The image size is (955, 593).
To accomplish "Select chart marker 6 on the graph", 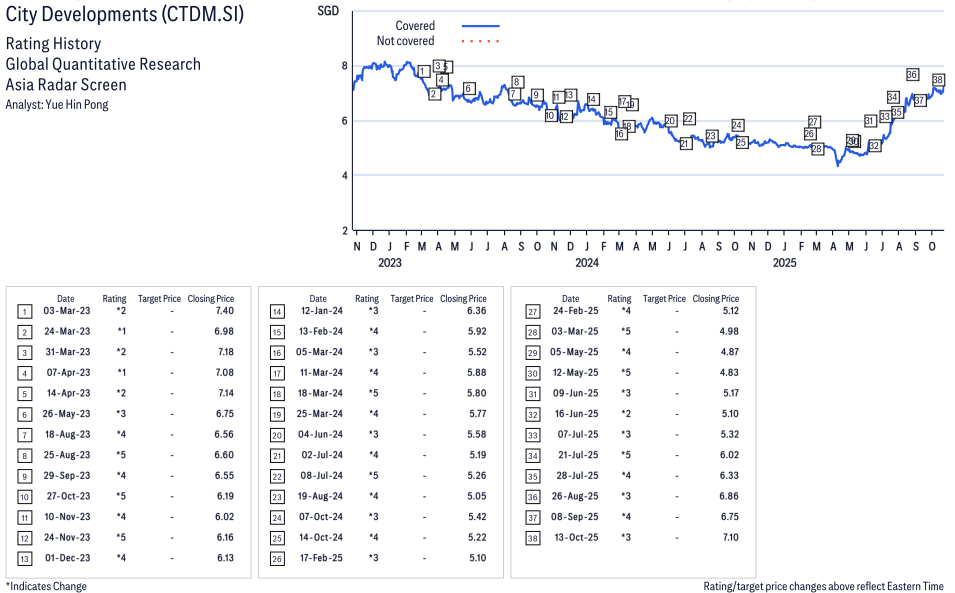I will coord(469,89).
